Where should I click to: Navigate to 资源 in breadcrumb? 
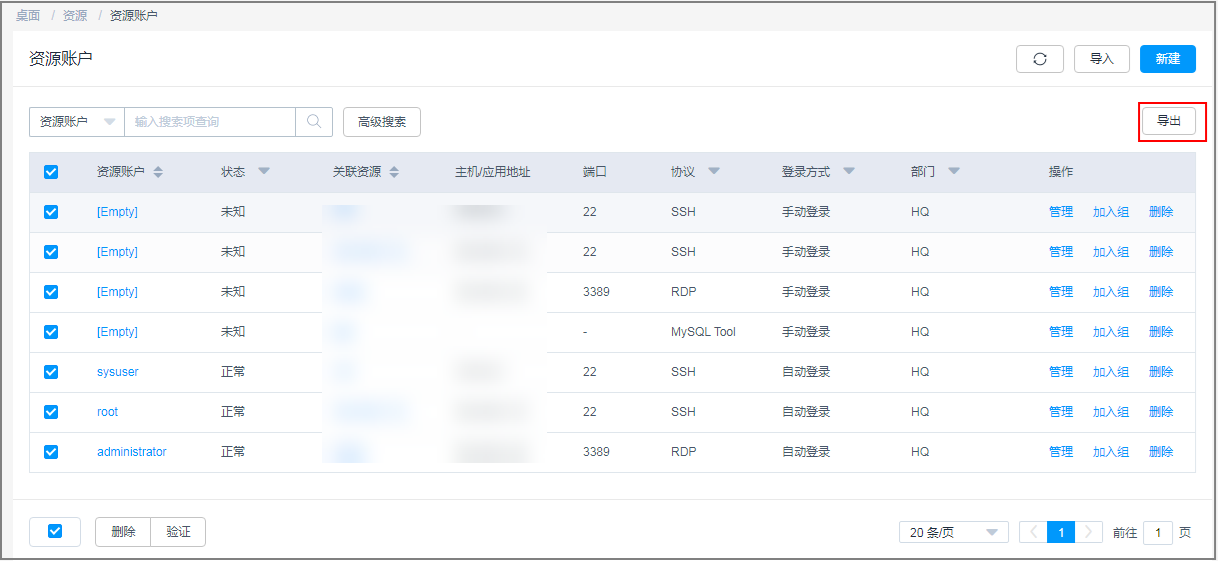75,15
